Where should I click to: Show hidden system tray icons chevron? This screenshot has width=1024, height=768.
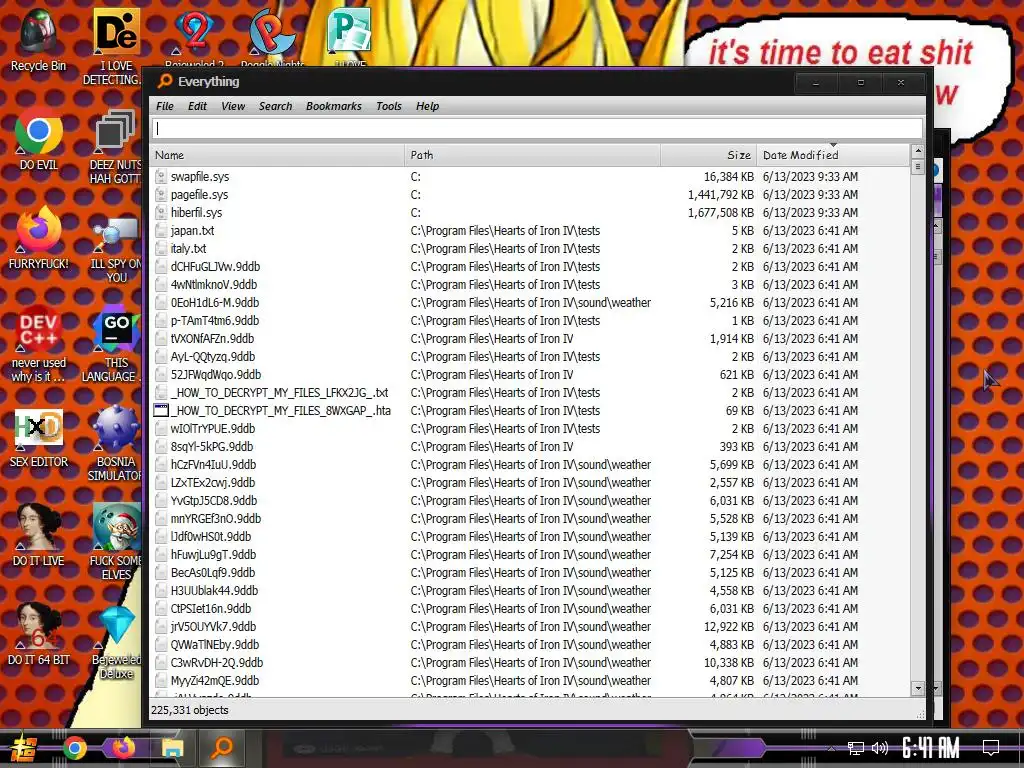click(x=831, y=748)
